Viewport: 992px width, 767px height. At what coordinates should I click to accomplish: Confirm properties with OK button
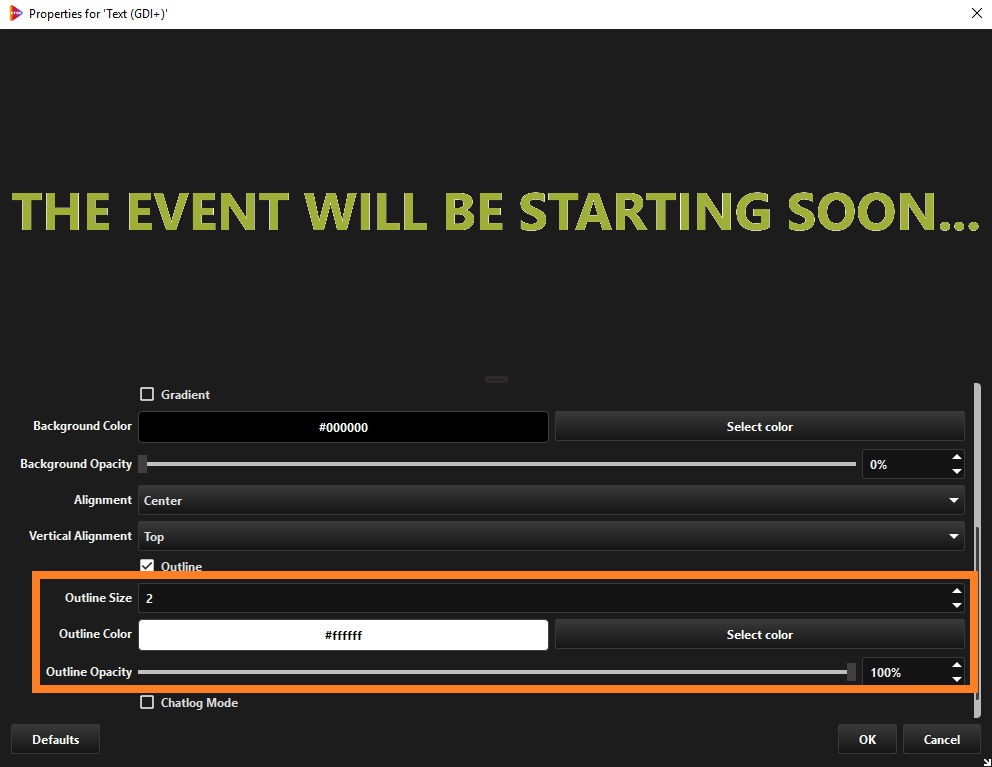(867, 739)
